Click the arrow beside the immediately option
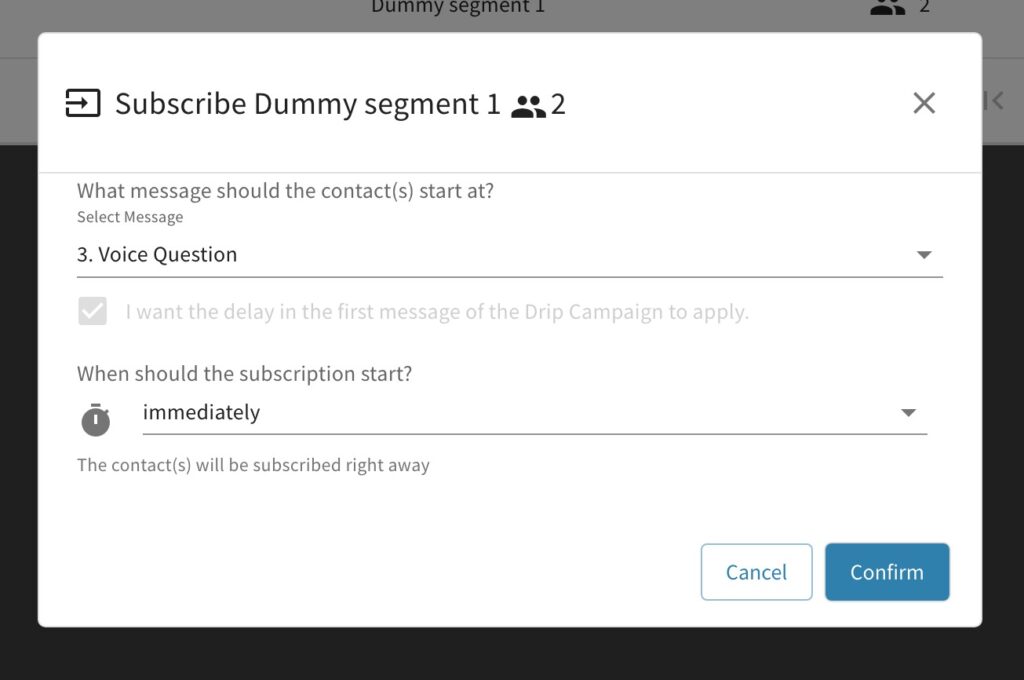1024x680 pixels. pos(908,413)
